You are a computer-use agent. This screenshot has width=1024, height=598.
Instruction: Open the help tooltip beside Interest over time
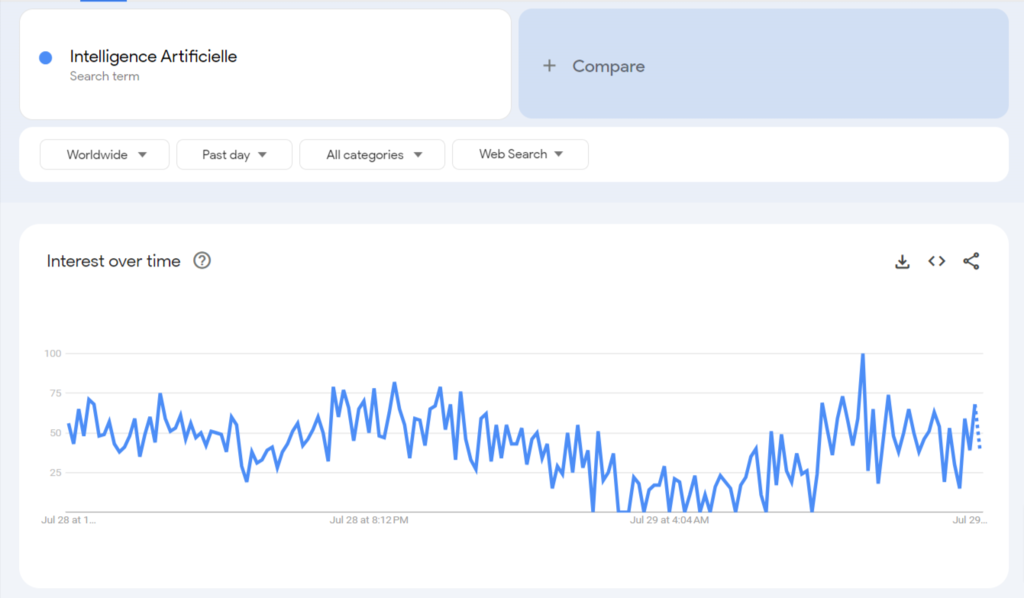202,261
